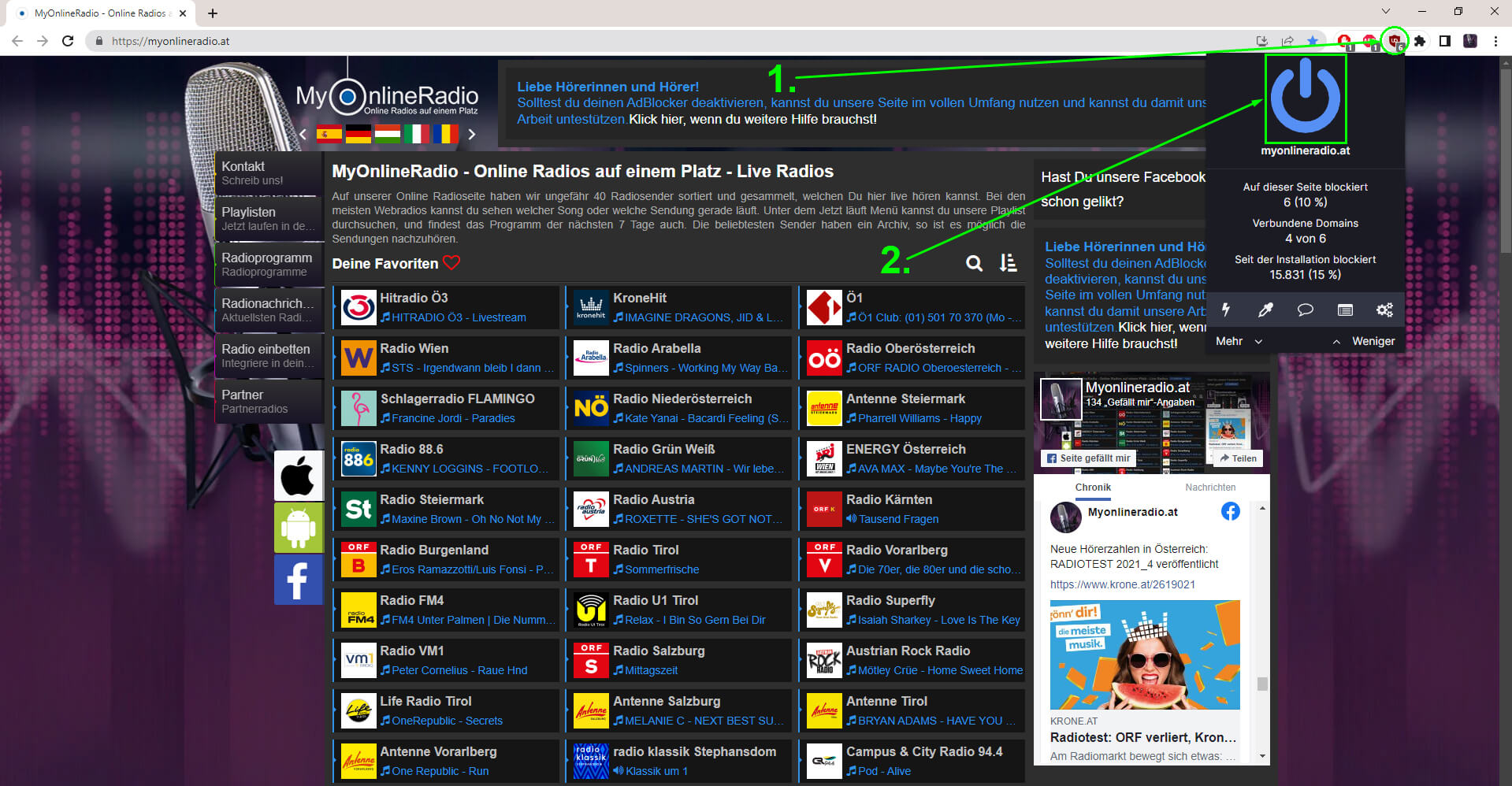Reload the page

coord(68,41)
